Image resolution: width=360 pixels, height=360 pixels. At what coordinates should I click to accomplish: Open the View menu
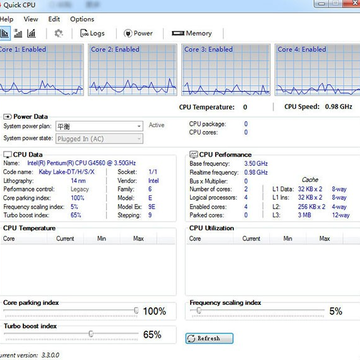[31, 19]
